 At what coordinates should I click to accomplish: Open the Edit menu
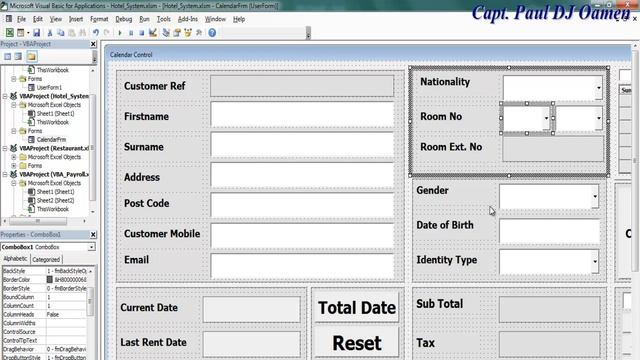point(38,19)
